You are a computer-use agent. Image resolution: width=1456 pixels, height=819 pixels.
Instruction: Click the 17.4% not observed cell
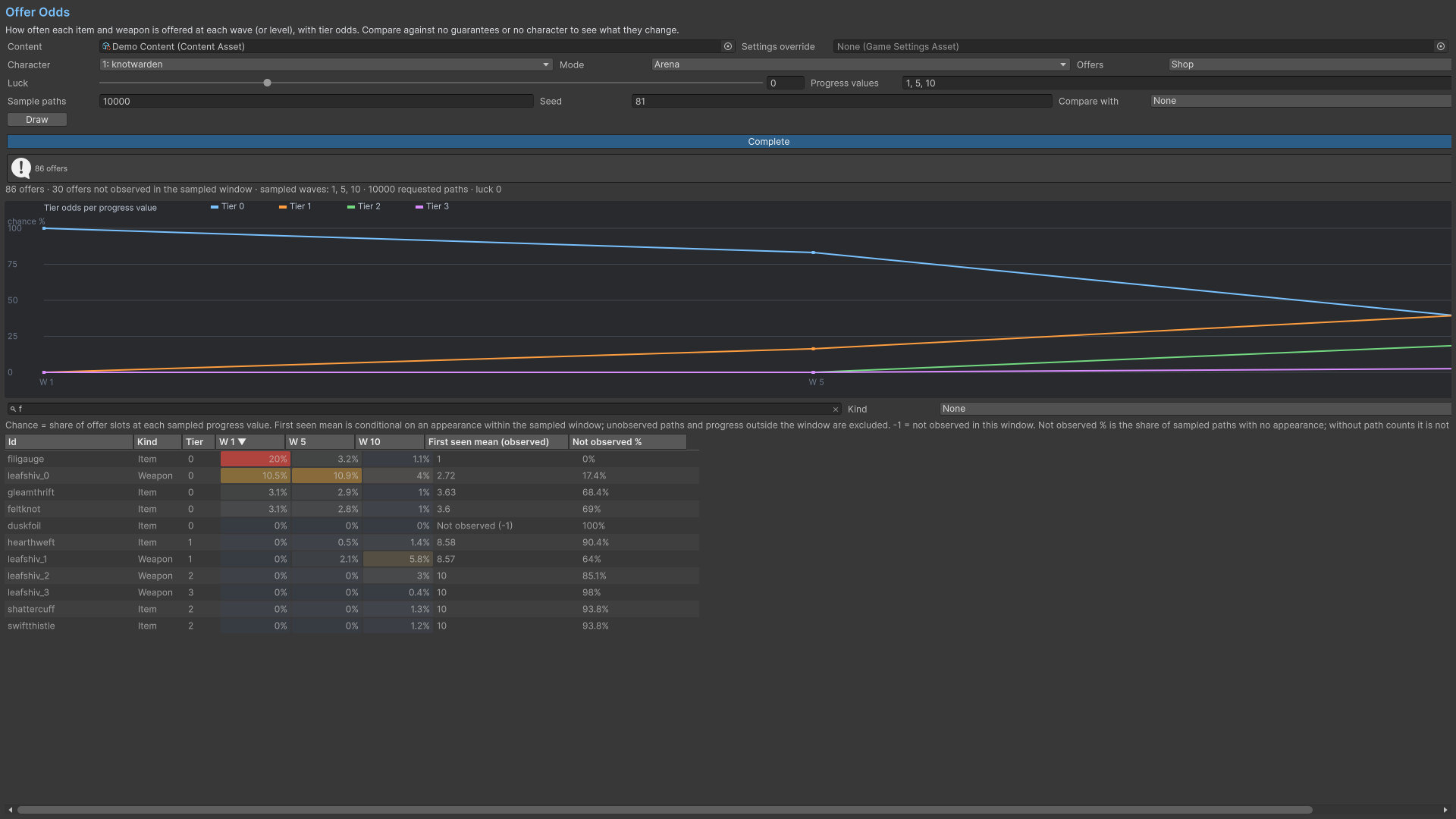point(594,475)
